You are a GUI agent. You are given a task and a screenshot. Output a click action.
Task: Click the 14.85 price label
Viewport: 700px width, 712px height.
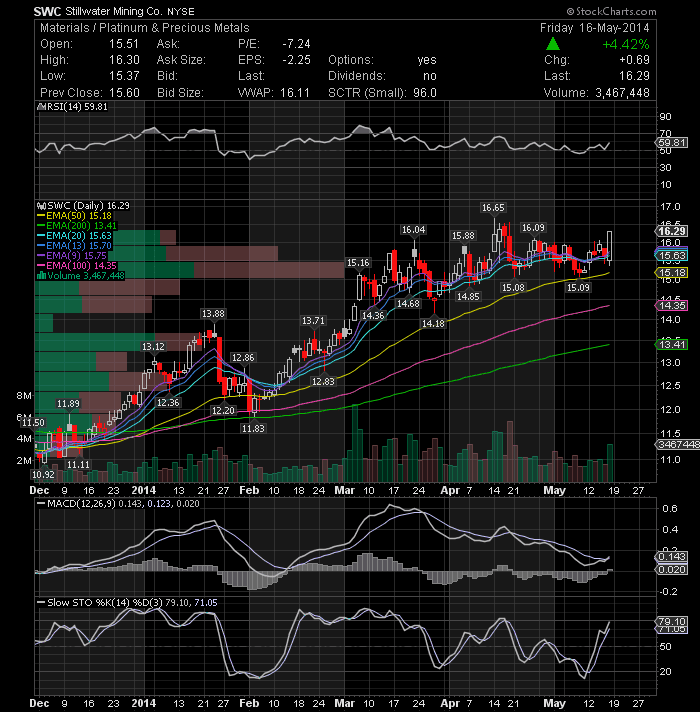468,297
